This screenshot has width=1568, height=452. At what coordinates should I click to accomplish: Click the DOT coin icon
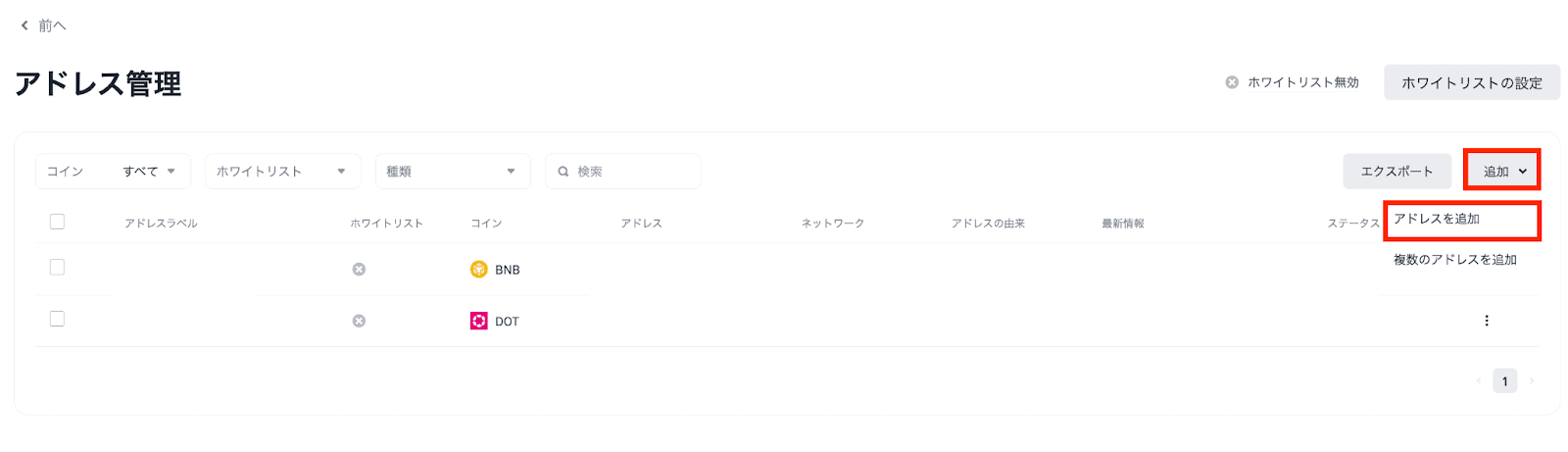pyautogui.click(x=478, y=321)
